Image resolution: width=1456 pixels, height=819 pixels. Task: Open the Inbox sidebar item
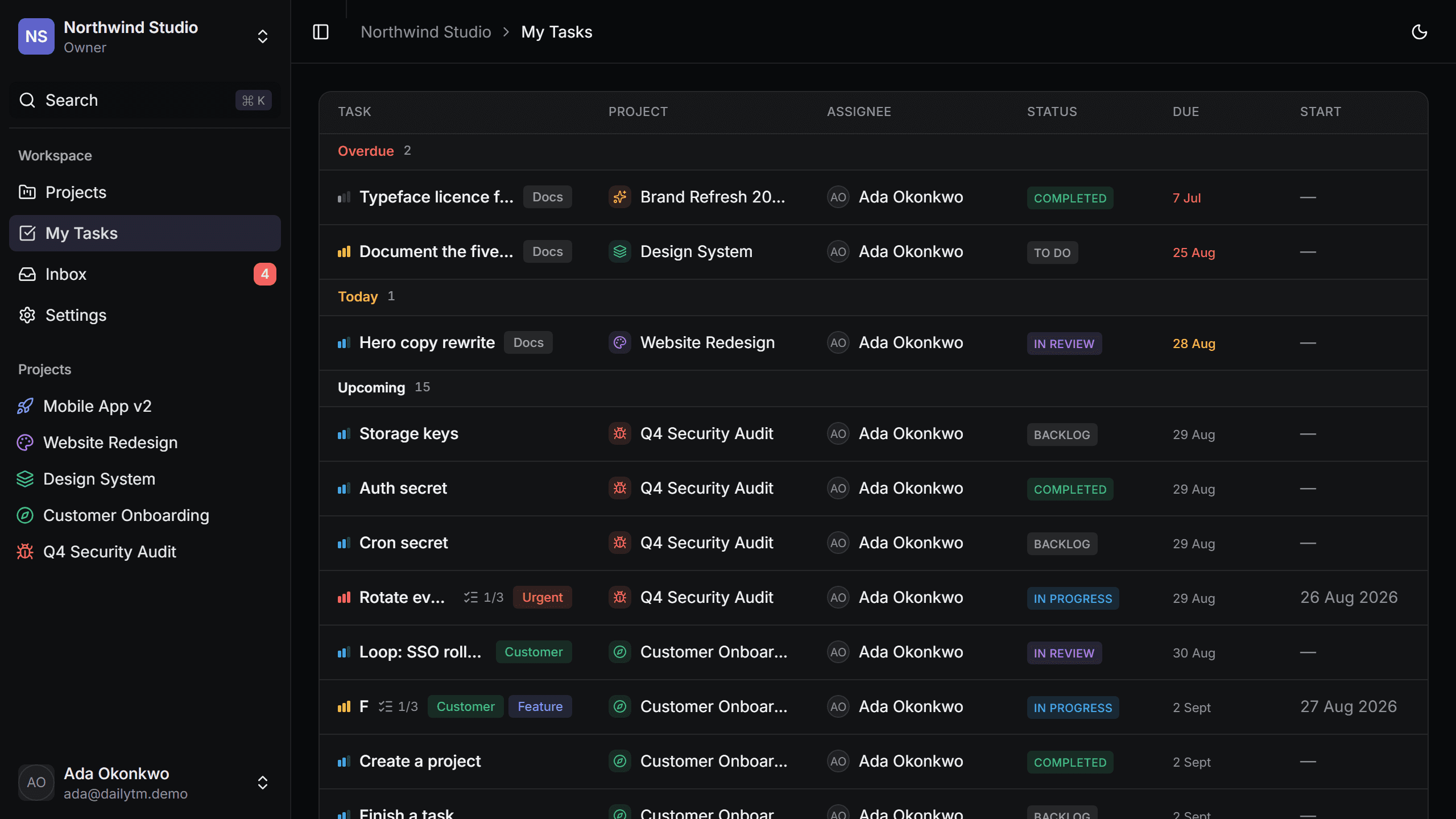pyautogui.click(x=145, y=274)
